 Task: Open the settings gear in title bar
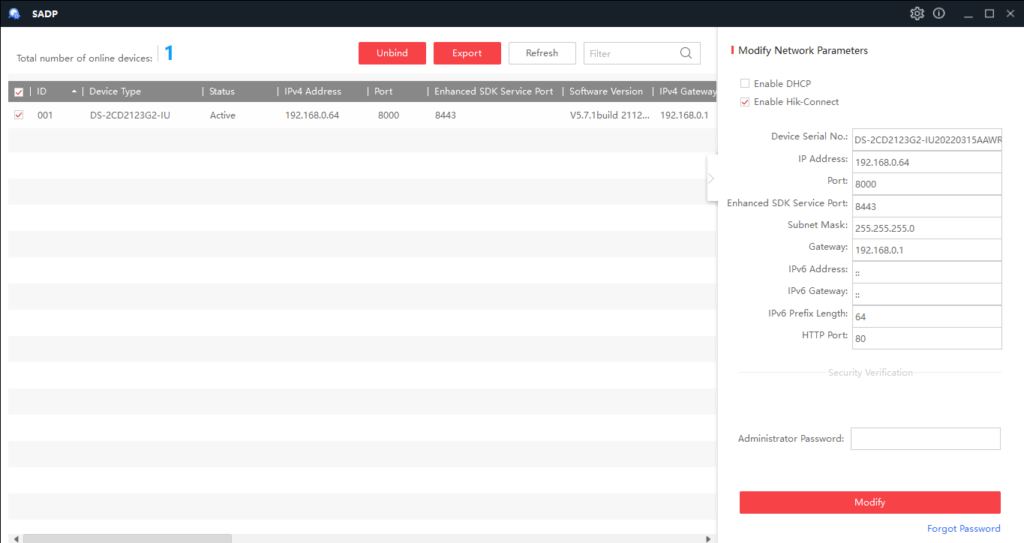pos(917,13)
